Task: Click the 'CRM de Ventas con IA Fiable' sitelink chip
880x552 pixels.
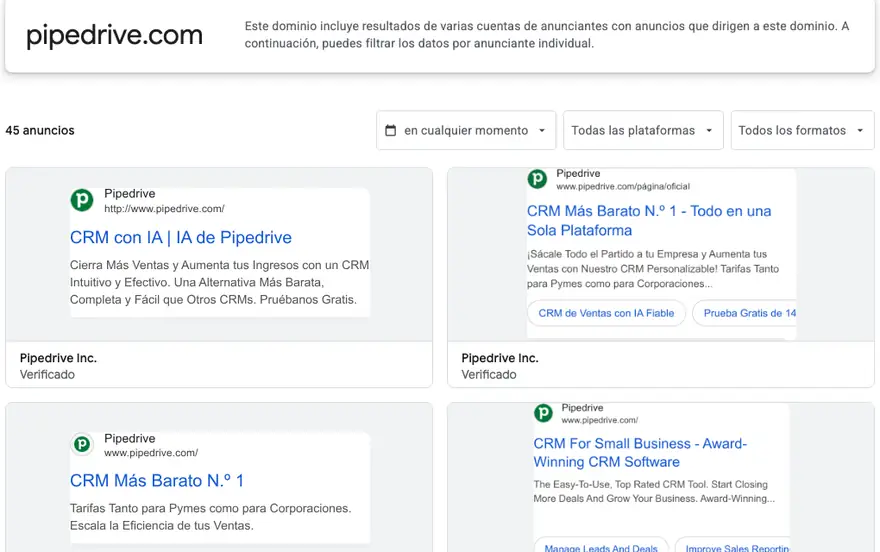Action: point(606,313)
